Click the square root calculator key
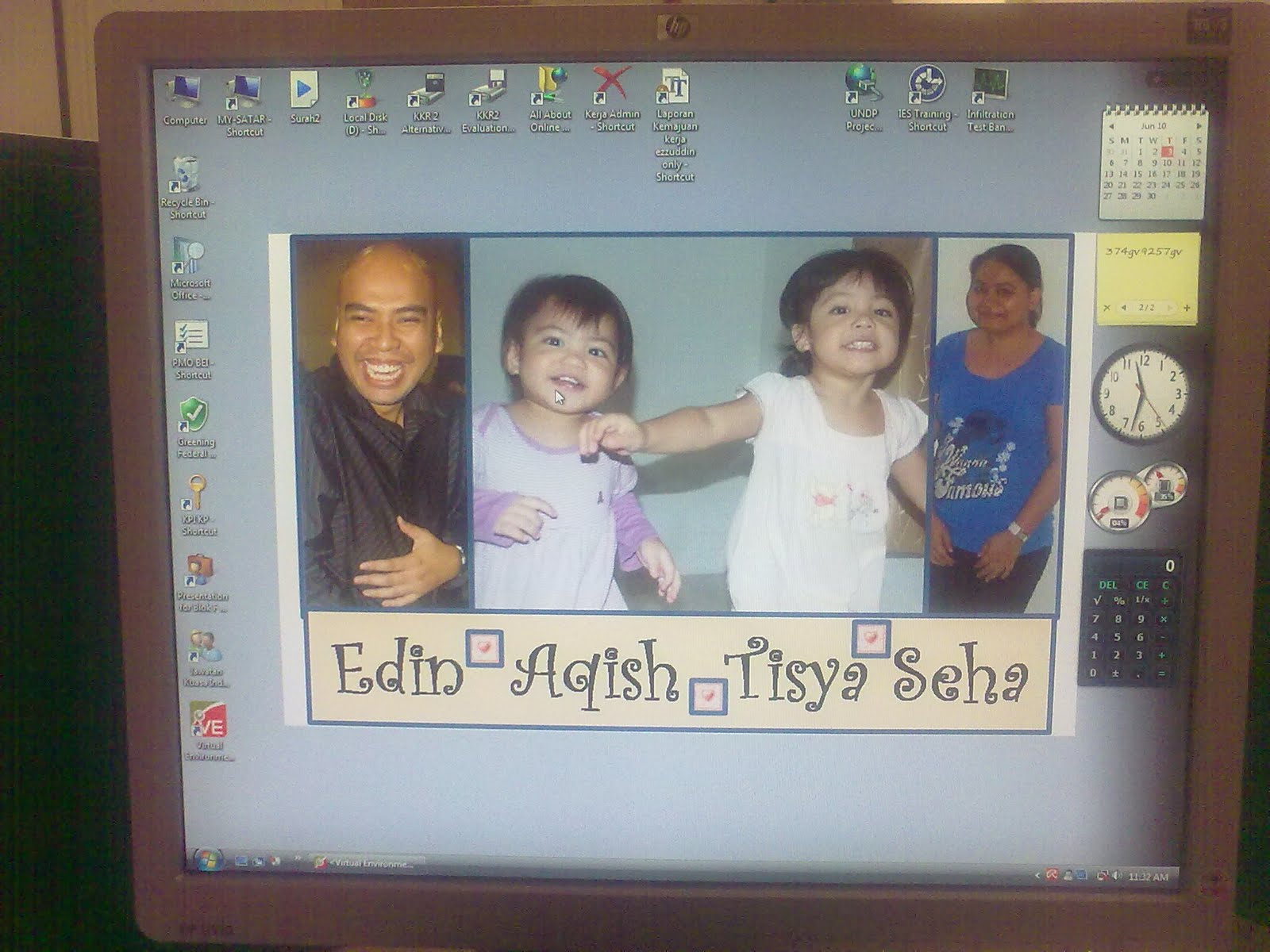1270x952 pixels. 1097,601
